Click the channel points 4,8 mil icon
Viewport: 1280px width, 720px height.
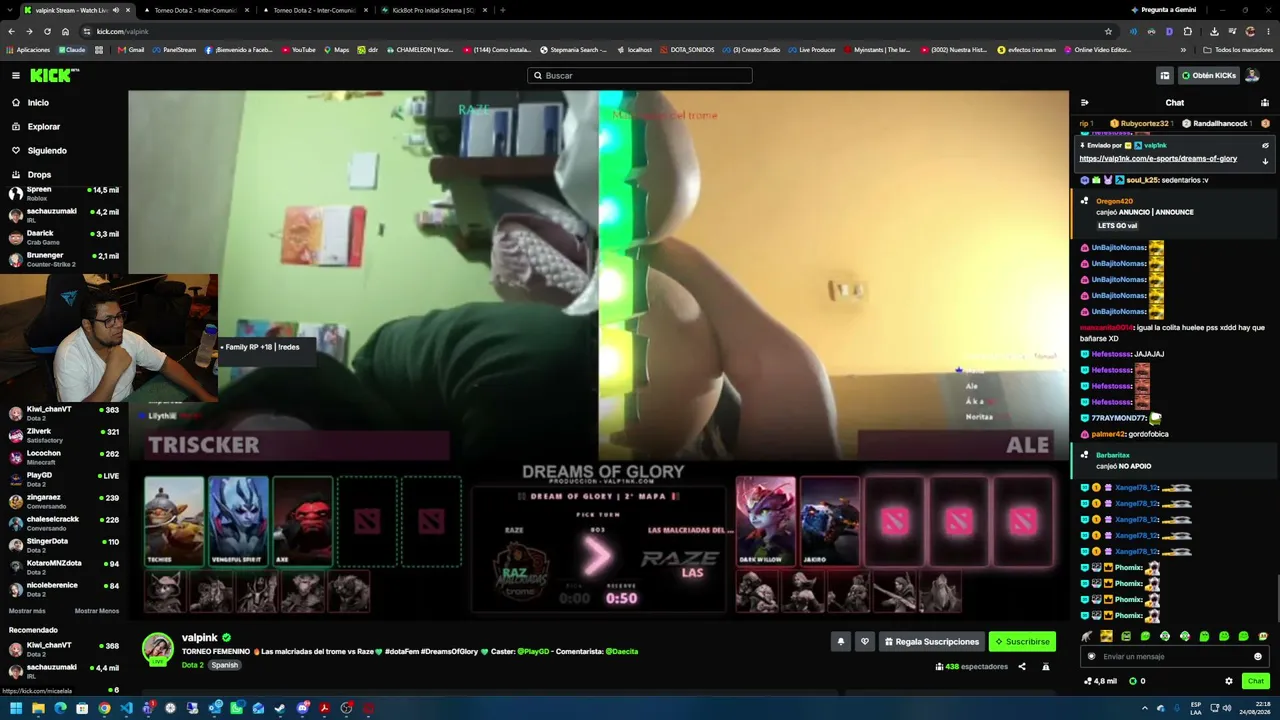click(x=1100, y=681)
